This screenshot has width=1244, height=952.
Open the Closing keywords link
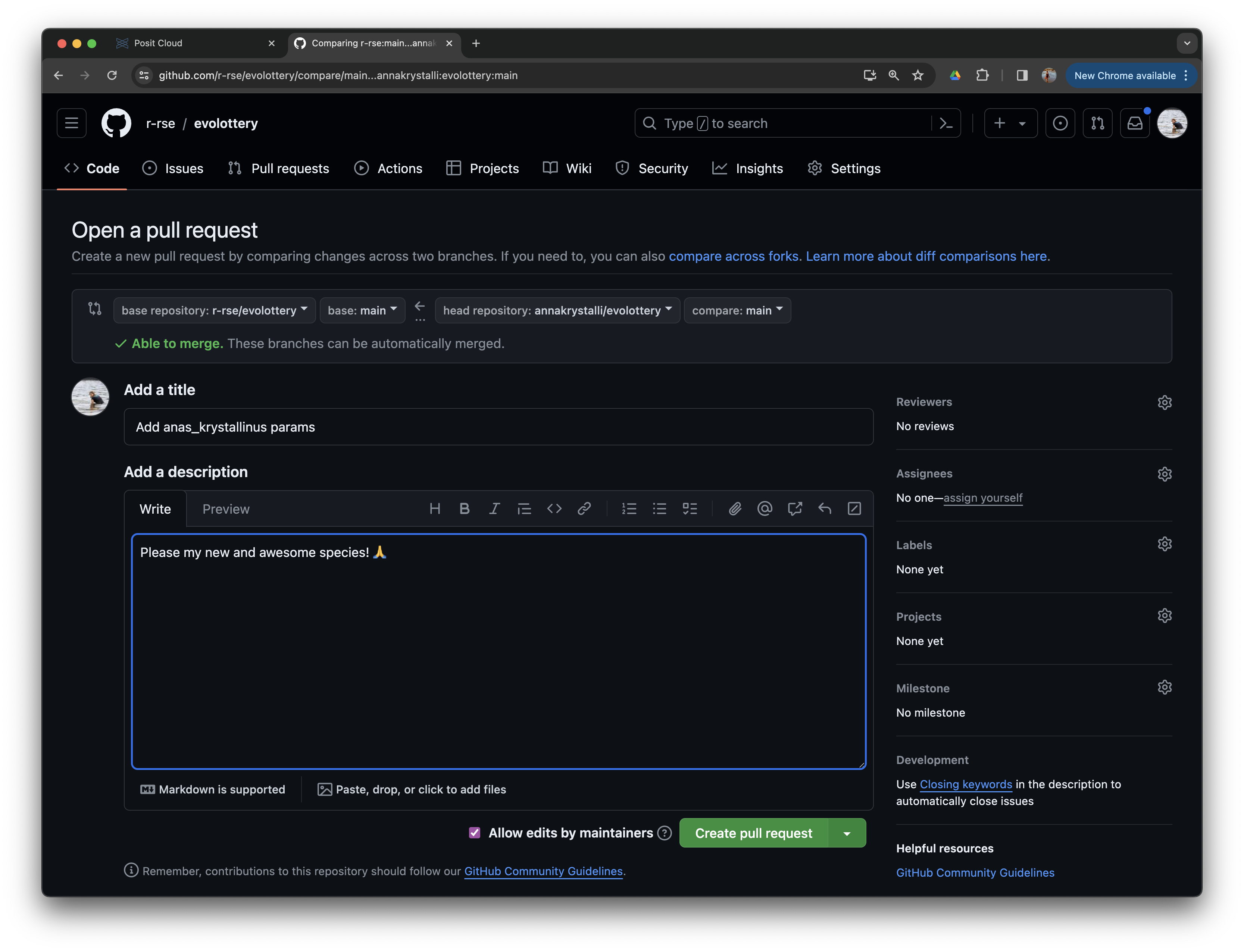pyautogui.click(x=966, y=784)
